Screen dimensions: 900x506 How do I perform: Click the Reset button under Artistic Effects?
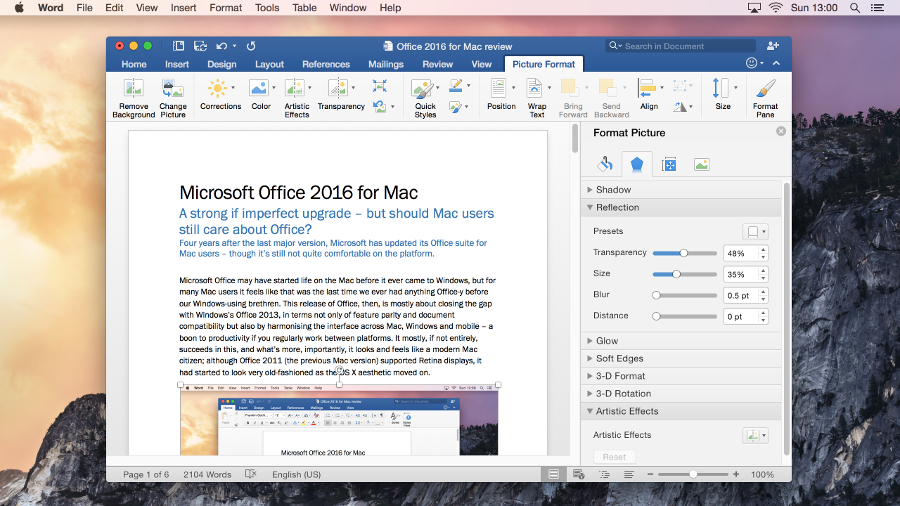tap(614, 457)
